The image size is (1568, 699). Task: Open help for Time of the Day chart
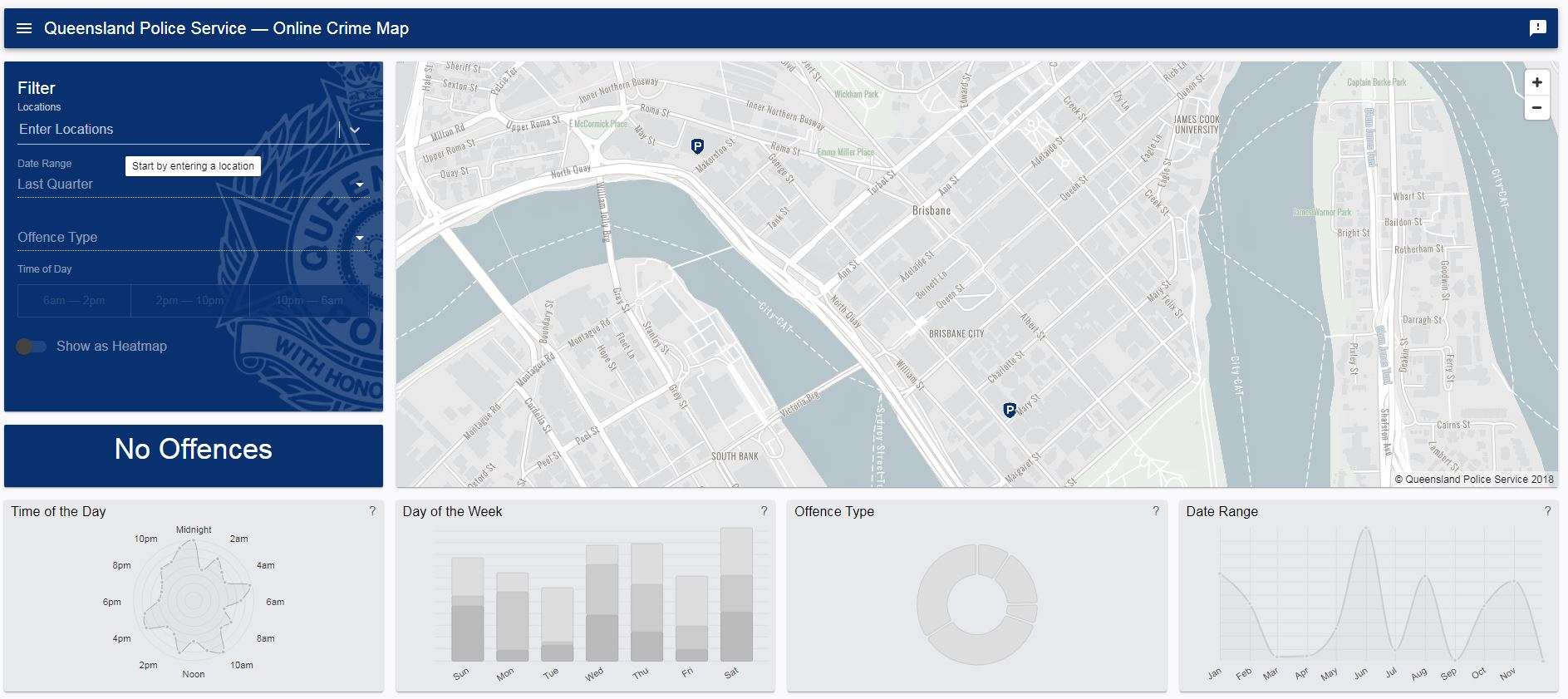[372, 511]
